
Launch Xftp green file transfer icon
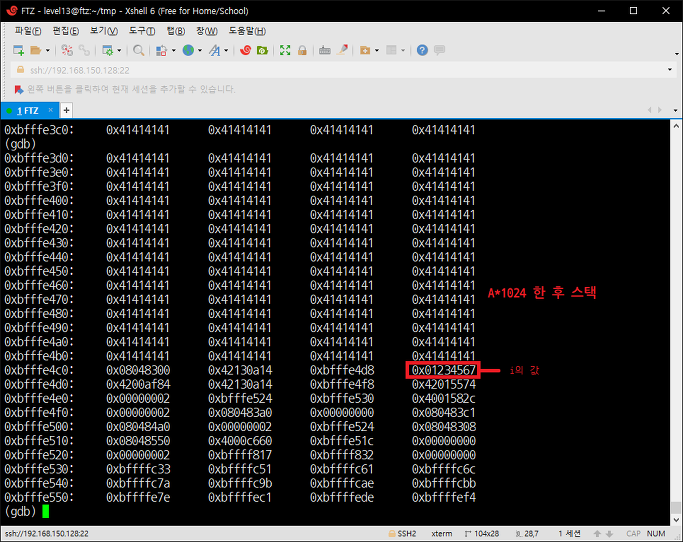click(262, 51)
